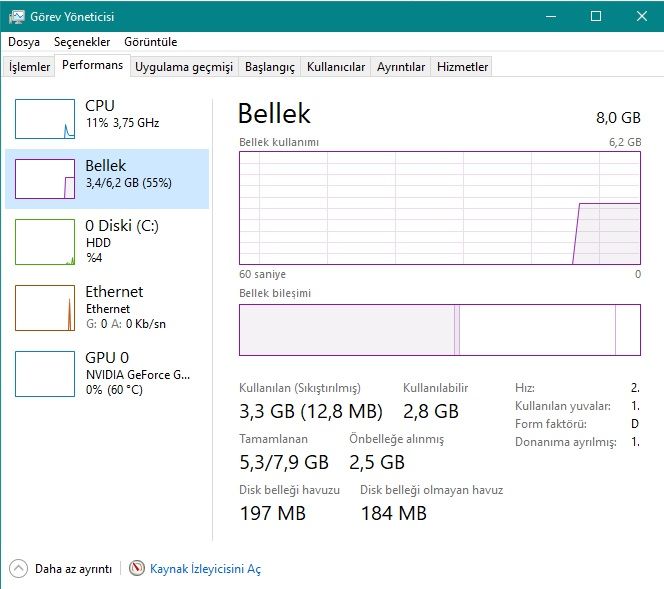
Task: Open the Görüntüle menu
Action: pos(150,42)
